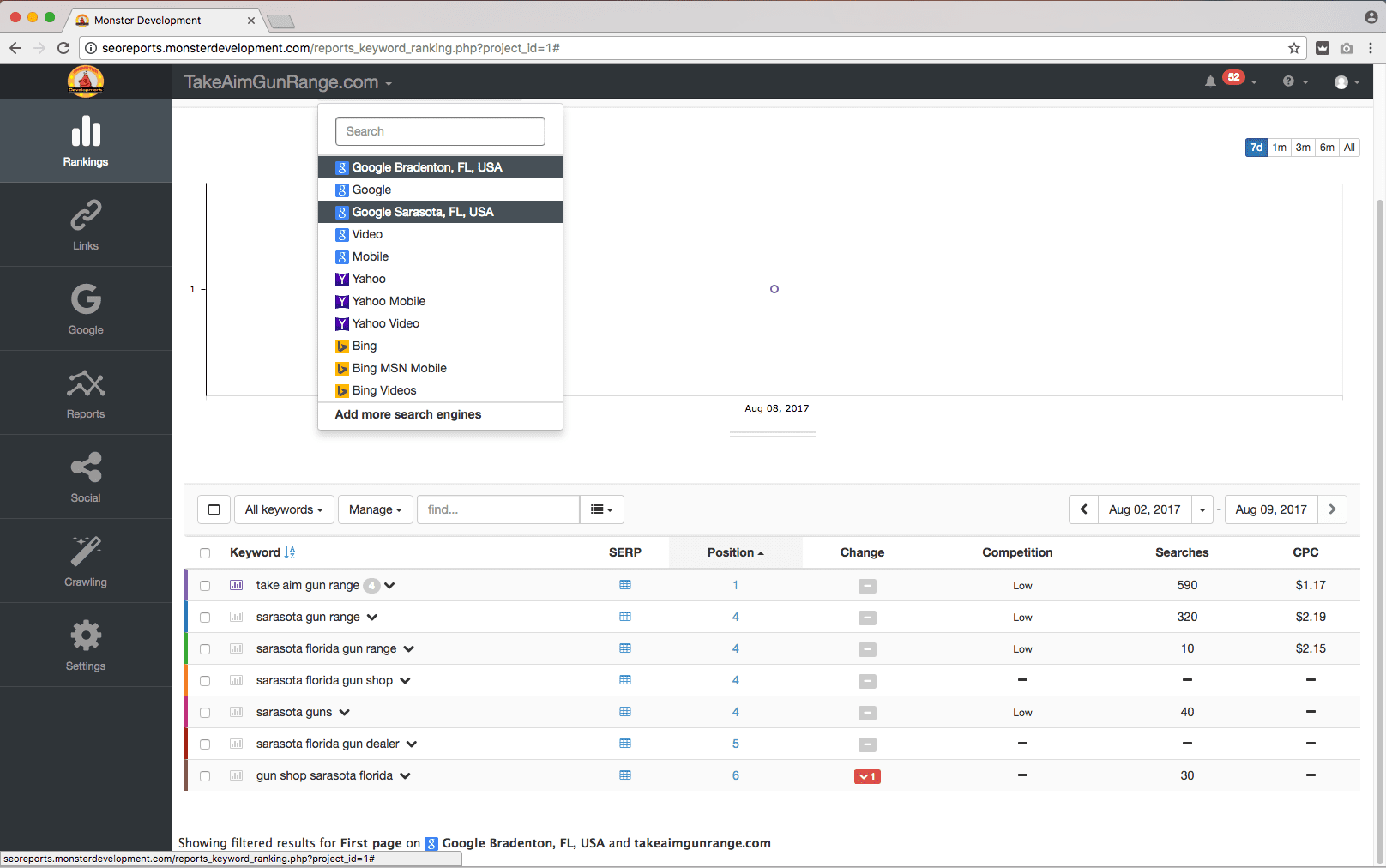1386x868 pixels.
Task: Select Bing MSN Mobile search engine
Action: [x=440, y=368]
